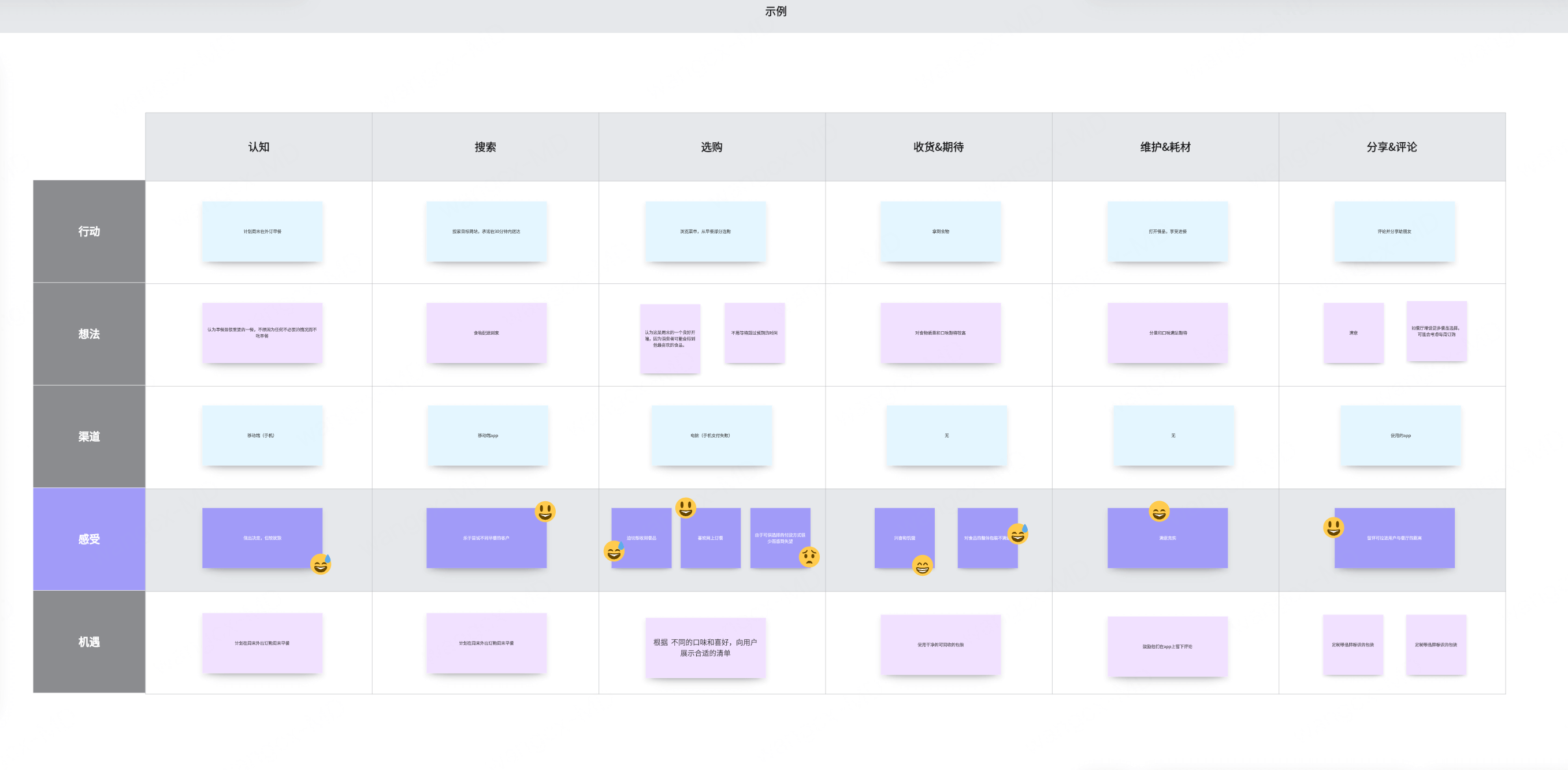Select the 拿到食物 action sticky note

tap(941, 231)
